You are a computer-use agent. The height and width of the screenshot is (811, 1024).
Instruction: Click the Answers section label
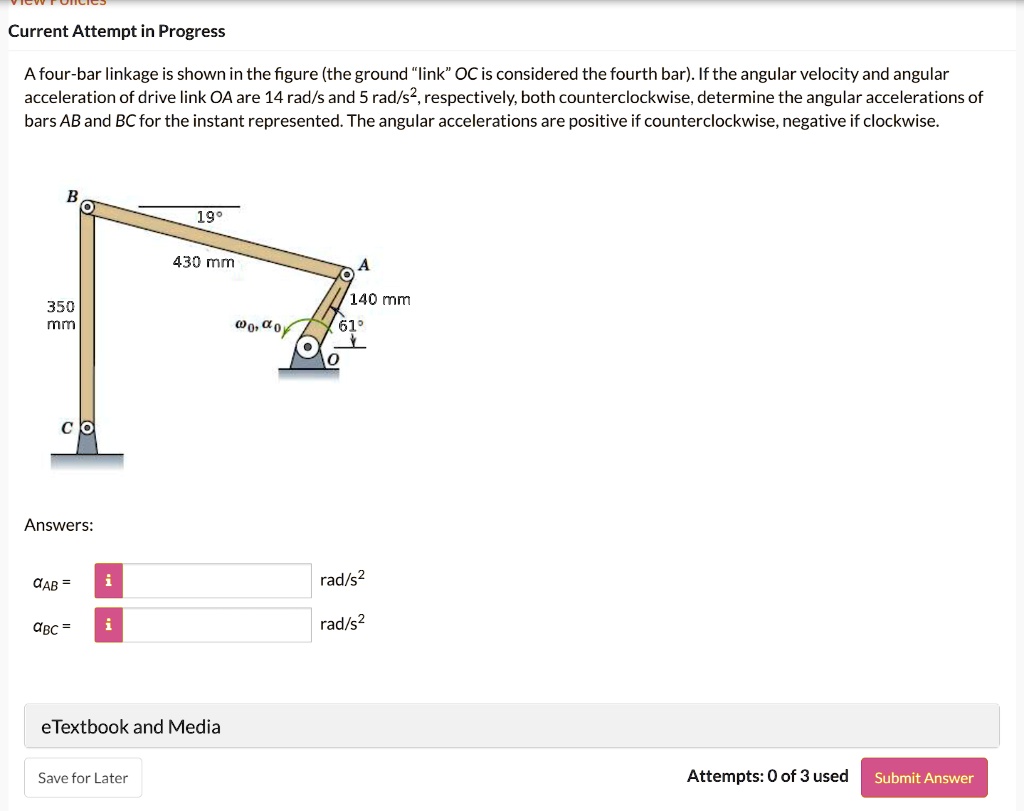(57, 524)
